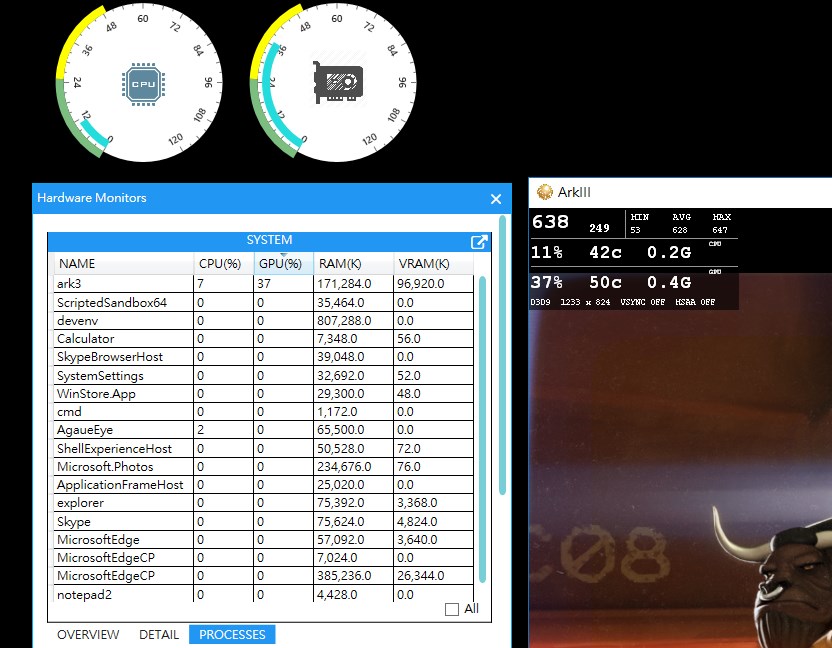Enable the All processes checkbox
The height and width of the screenshot is (648, 832).
pos(452,609)
